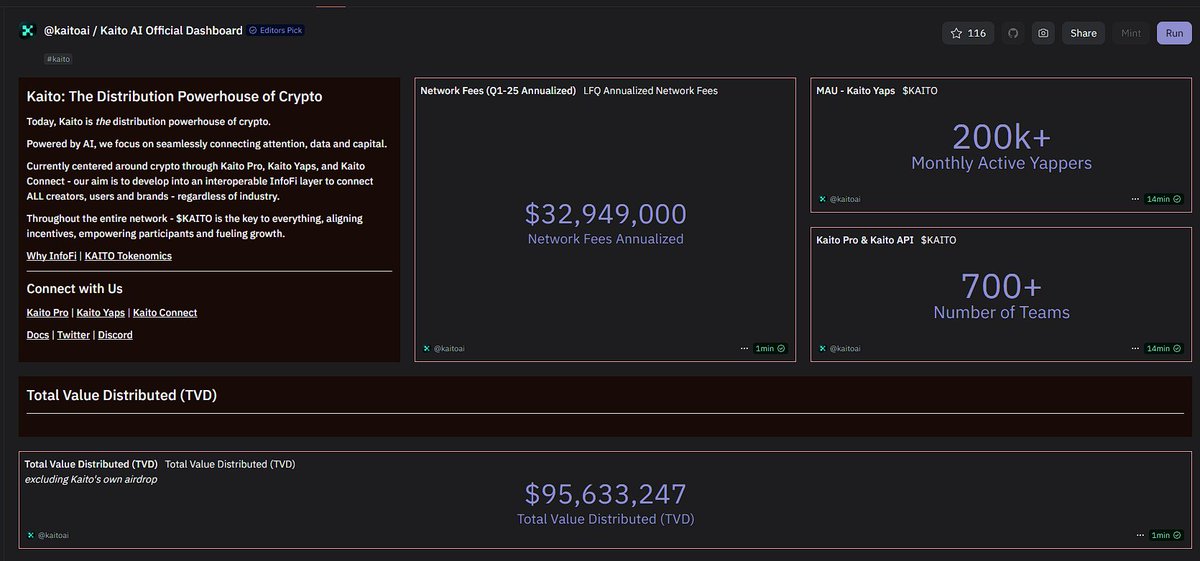Visit the Kaito Connect link
The image size is (1200, 561).
[x=165, y=313]
